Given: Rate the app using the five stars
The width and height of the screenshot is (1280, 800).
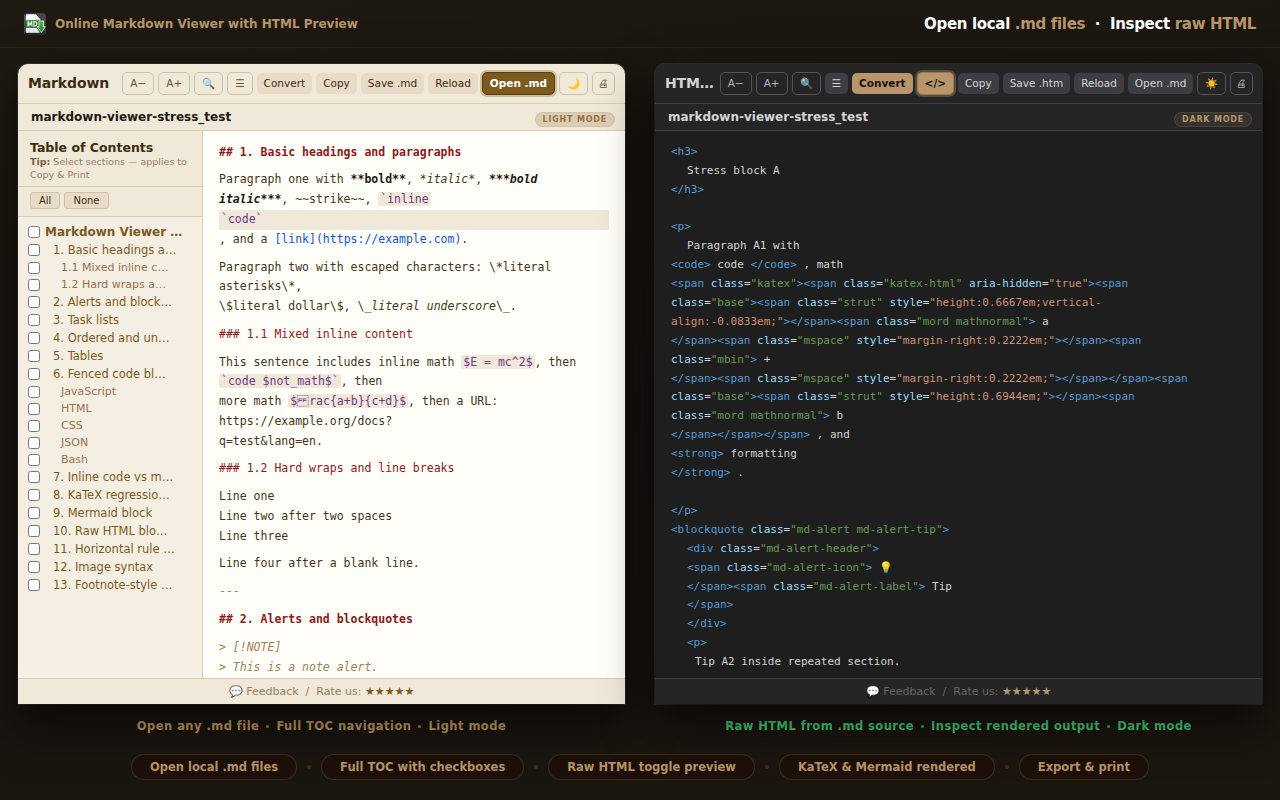Looking at the screenshot, I should [389, 690].
